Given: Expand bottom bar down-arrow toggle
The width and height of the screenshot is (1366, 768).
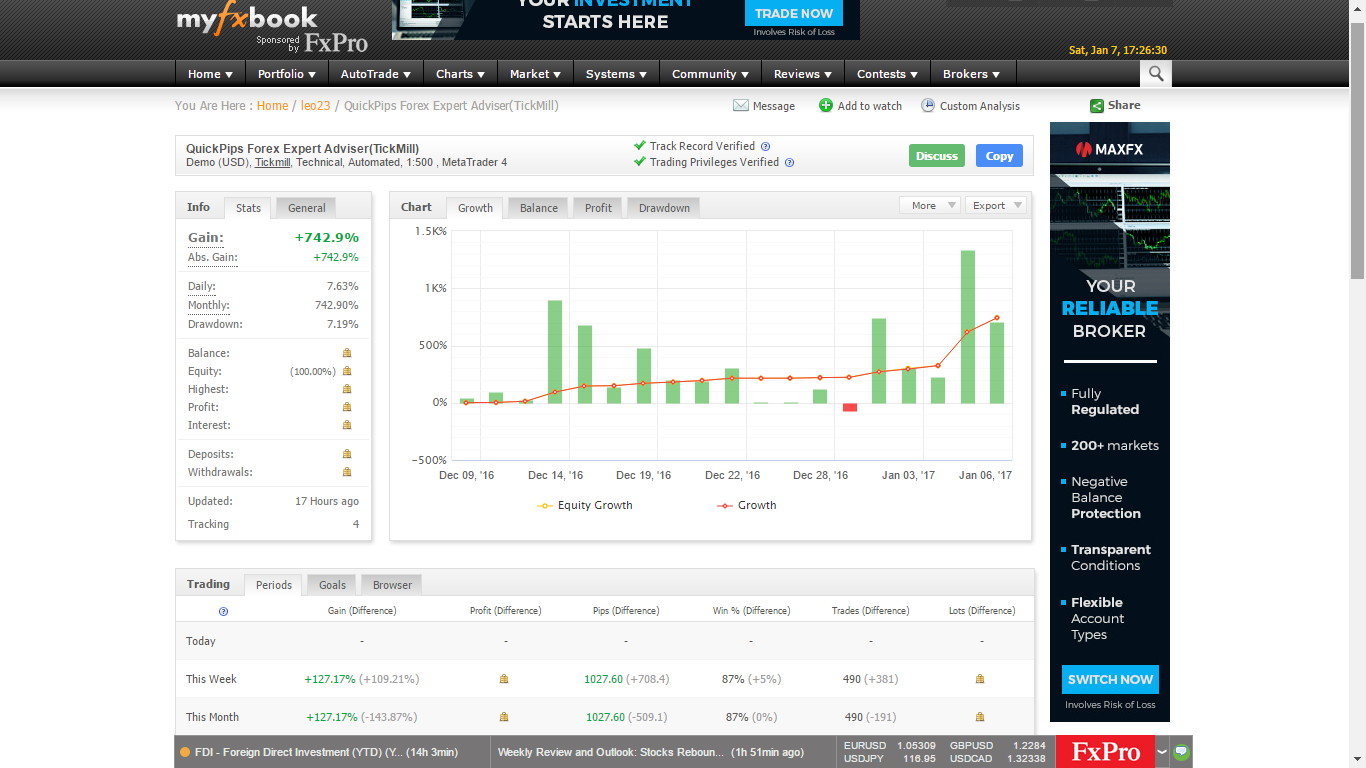Looking at the screenshot, I should tap(1162, 751).
